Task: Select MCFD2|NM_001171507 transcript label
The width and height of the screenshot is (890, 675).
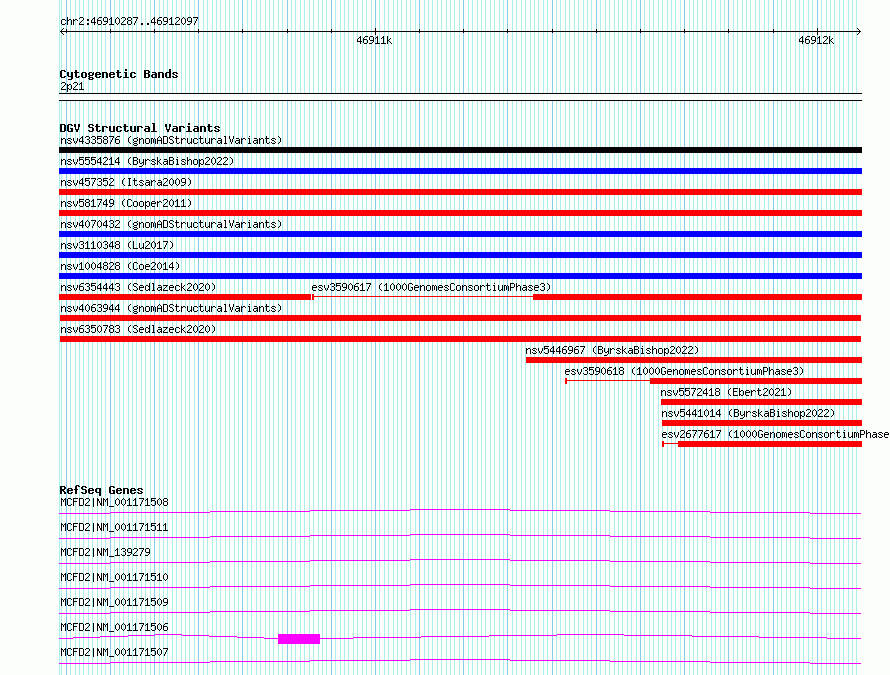Action: pyautogui.click(x=114, y=652)
